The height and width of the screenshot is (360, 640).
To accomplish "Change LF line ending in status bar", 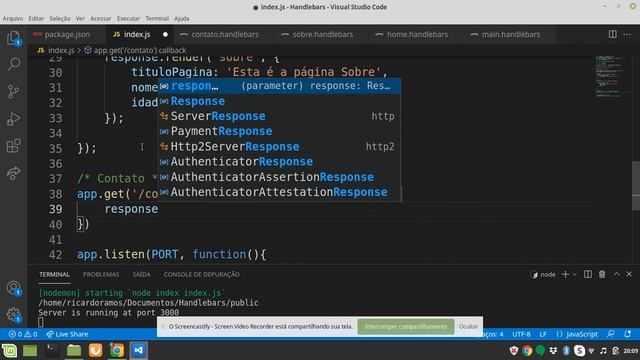I will pos(543,334).
